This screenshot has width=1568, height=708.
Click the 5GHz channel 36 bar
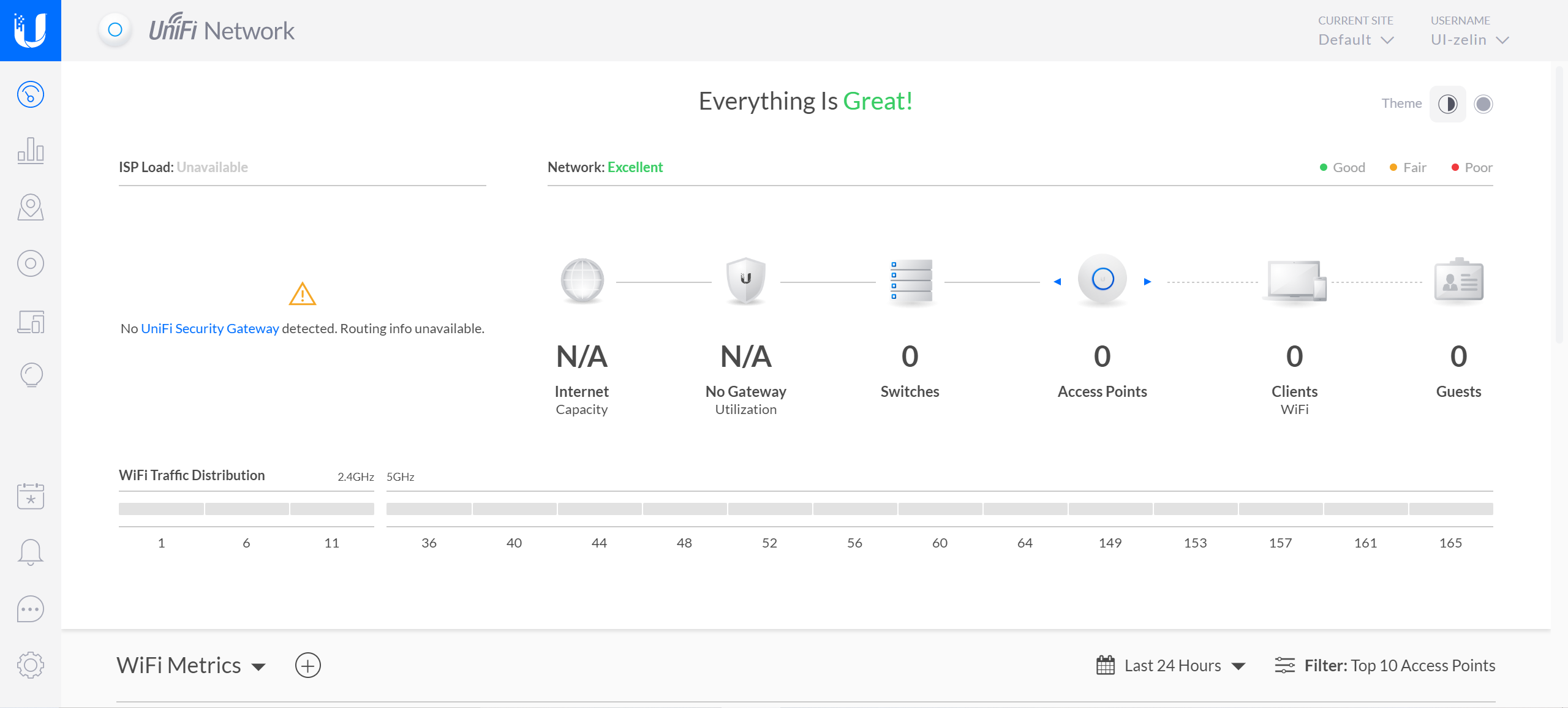(x=429, y=509)
